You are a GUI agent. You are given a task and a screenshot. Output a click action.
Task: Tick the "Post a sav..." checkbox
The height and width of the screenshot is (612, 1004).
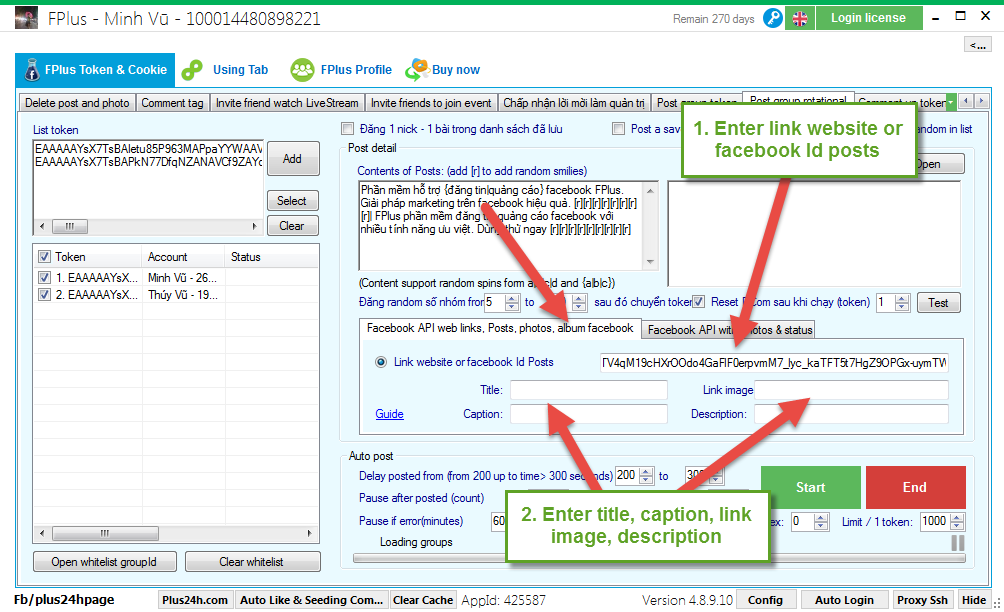tap(619, 129)
